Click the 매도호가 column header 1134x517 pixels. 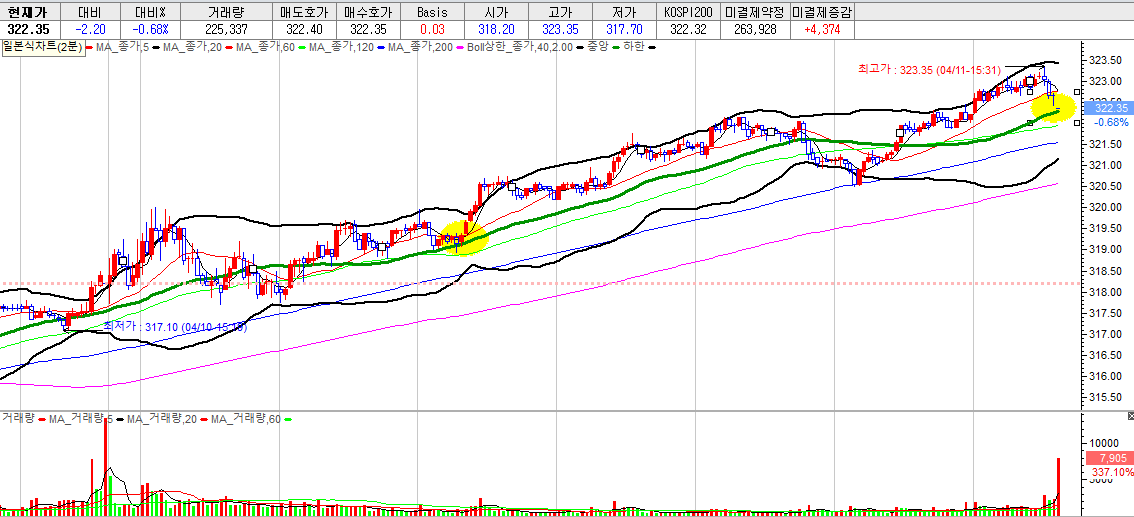point(304,12)
